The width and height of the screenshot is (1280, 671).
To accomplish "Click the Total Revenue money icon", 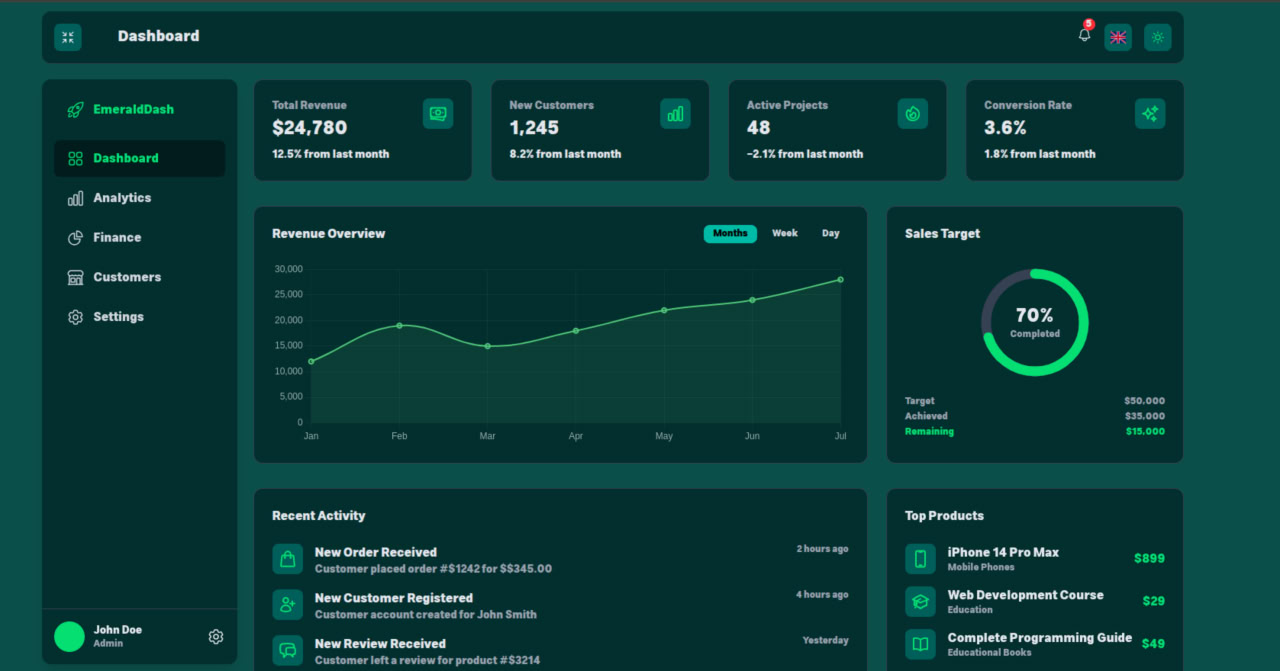I will (438, 113).
